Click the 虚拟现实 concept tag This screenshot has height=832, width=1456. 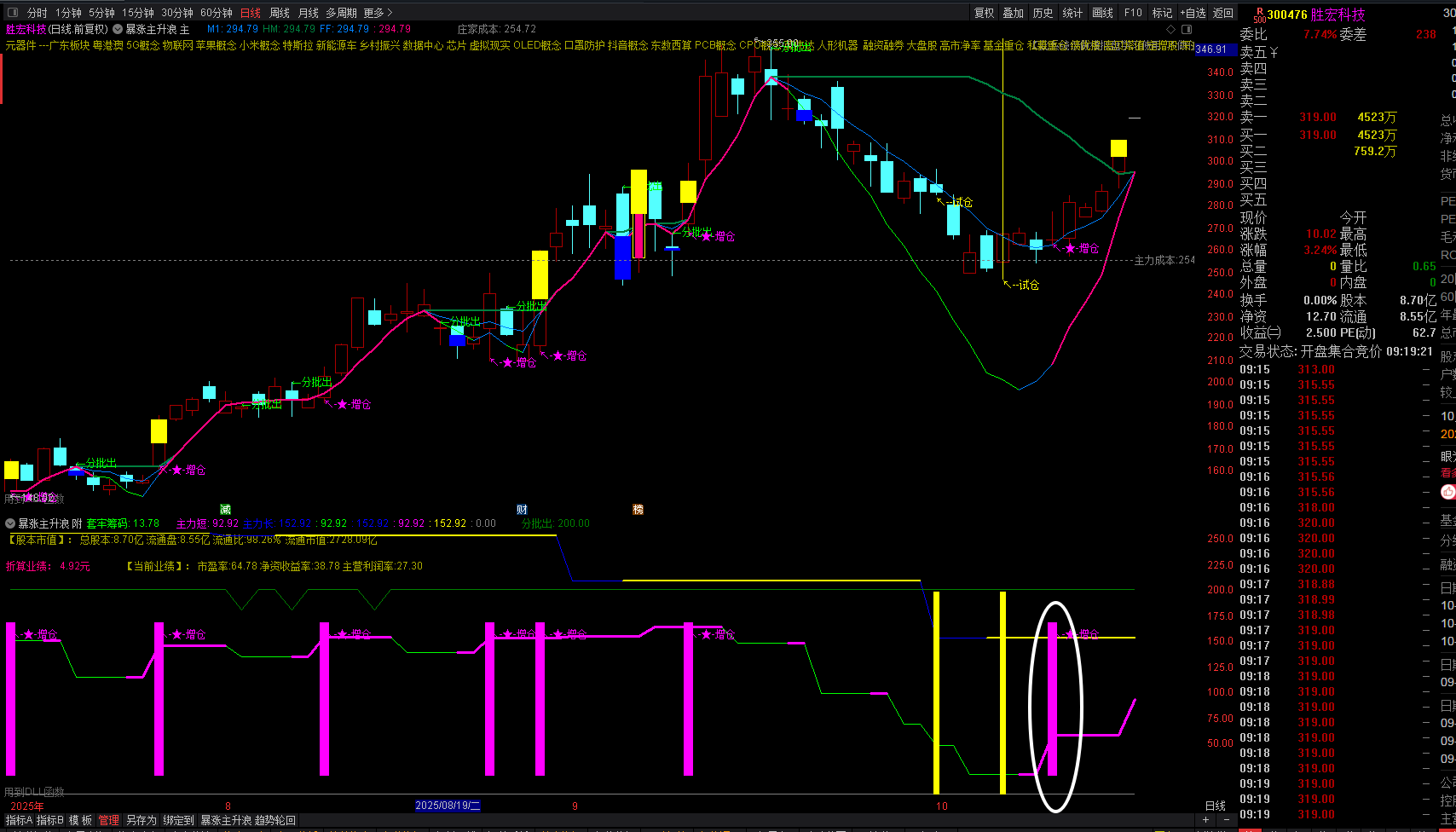[490, 45]
